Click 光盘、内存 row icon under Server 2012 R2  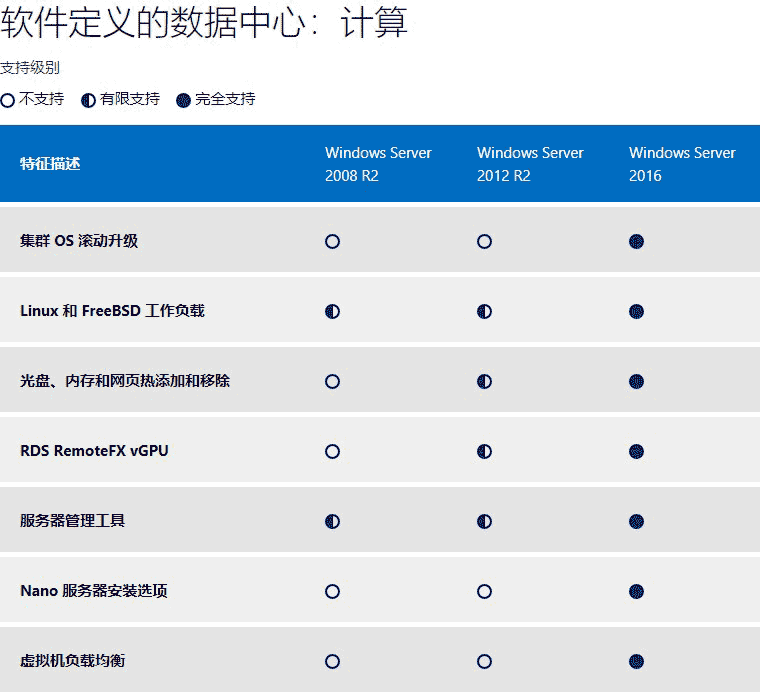coord(485,382)
